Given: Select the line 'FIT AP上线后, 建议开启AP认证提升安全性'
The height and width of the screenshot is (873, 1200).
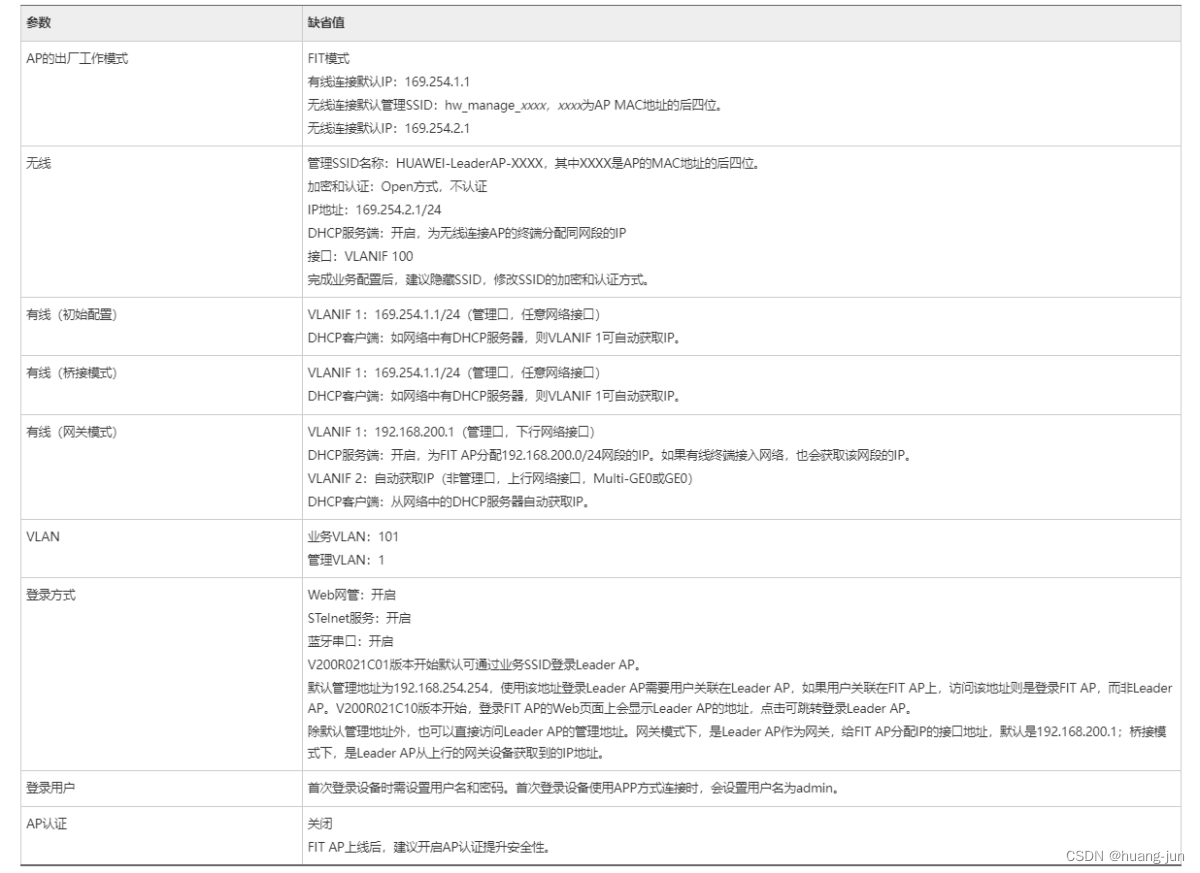Looking at the screenshot, I should 429,847.
